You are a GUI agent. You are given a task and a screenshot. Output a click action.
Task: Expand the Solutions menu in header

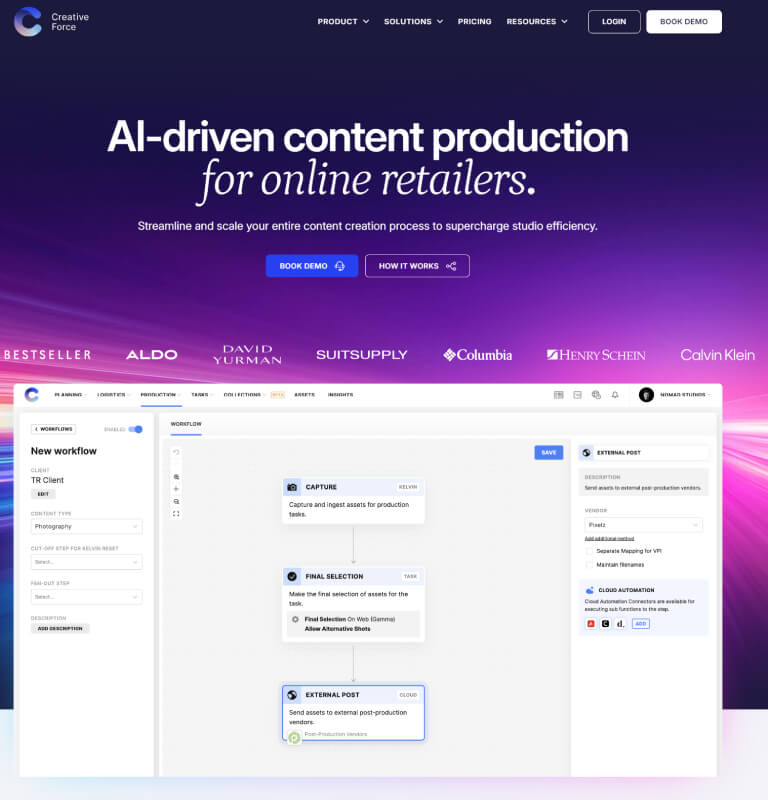pyautogui.click(x=413, y=21)
